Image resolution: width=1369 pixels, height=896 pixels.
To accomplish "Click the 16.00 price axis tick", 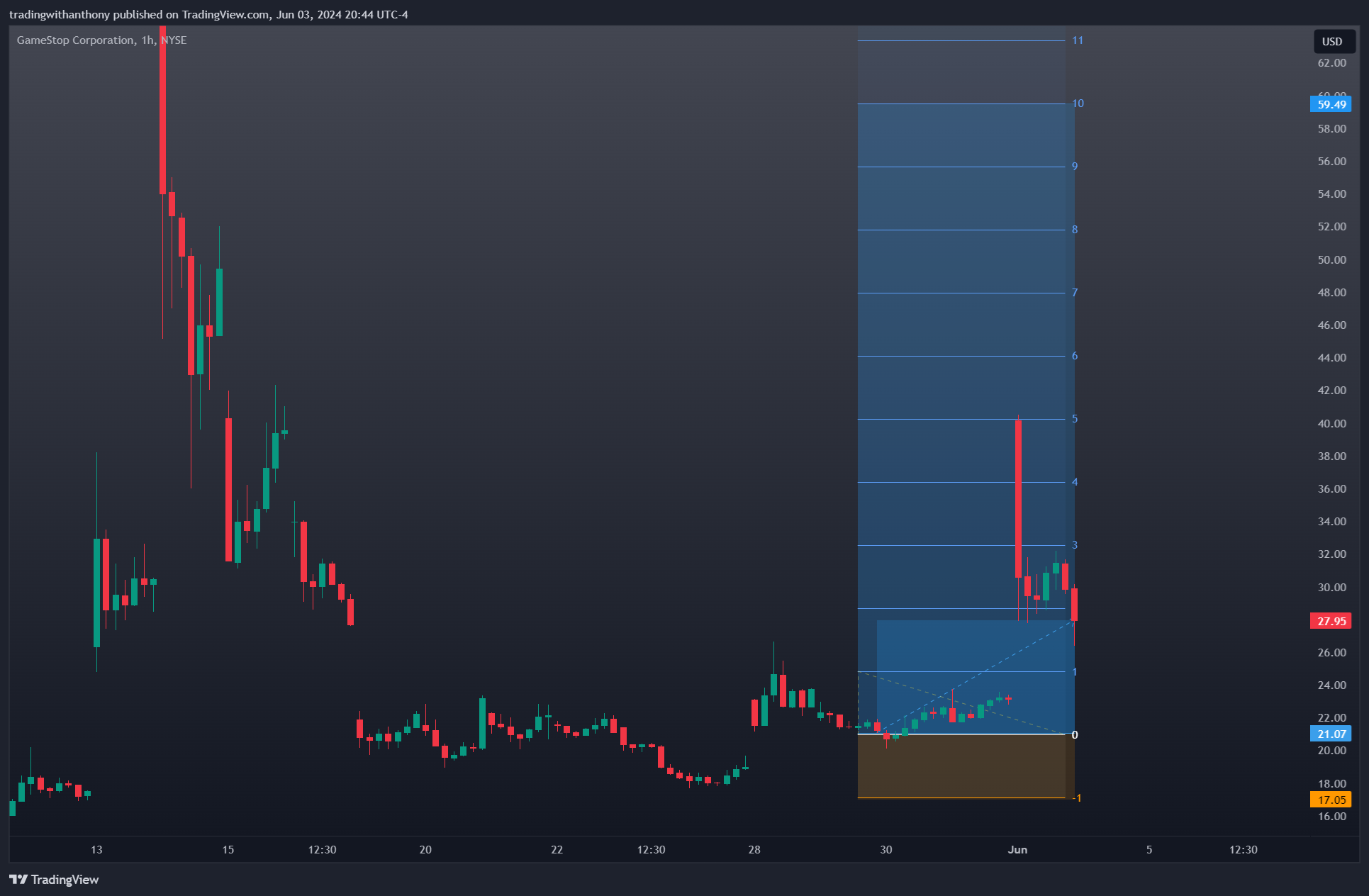I will click(1331, 817).
